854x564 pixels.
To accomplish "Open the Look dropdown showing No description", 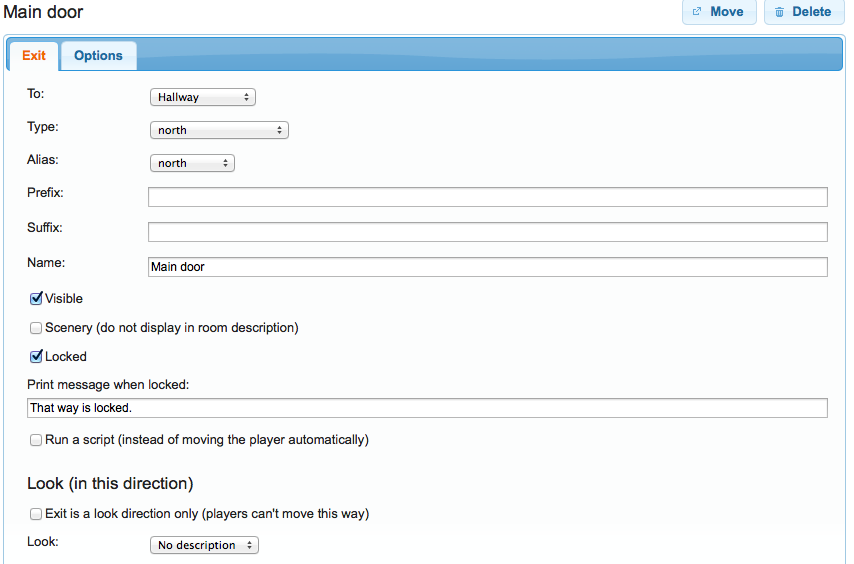I will pyautogui.click(x=204, y=545).
